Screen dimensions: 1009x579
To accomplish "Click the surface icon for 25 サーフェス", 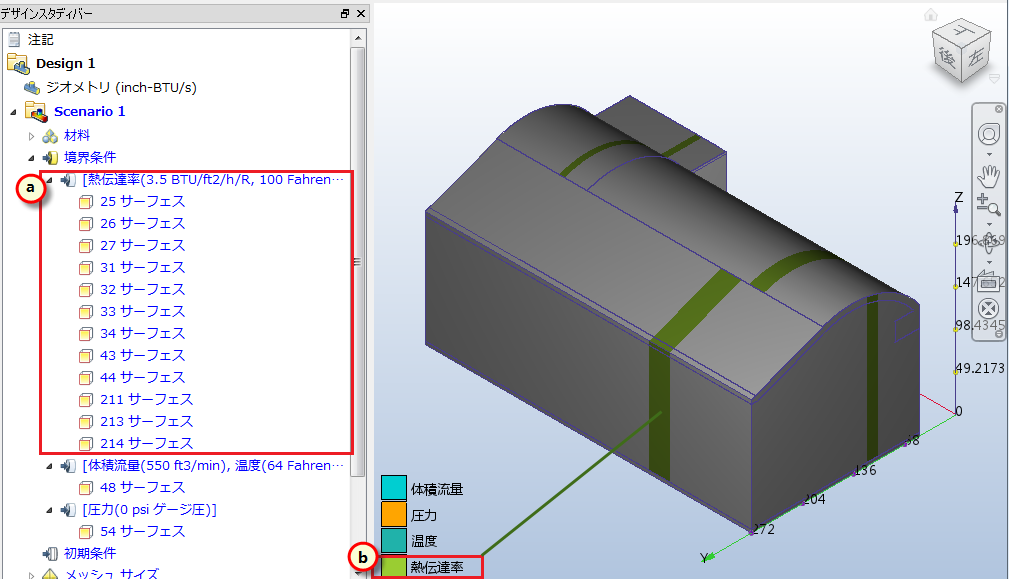I will coord(86,202).
